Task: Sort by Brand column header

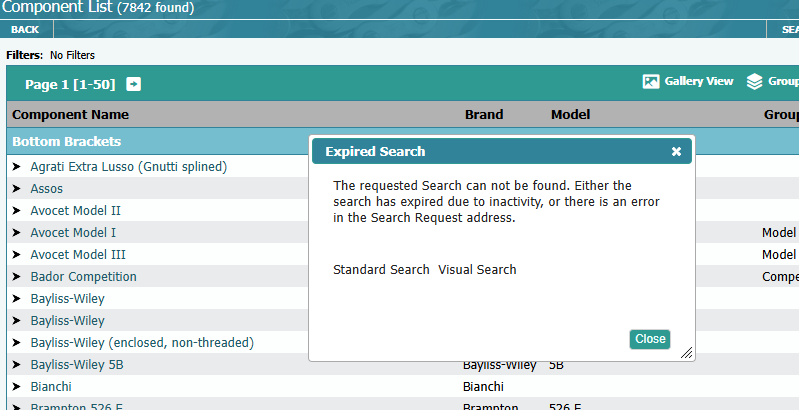Action: coord(484,115)
